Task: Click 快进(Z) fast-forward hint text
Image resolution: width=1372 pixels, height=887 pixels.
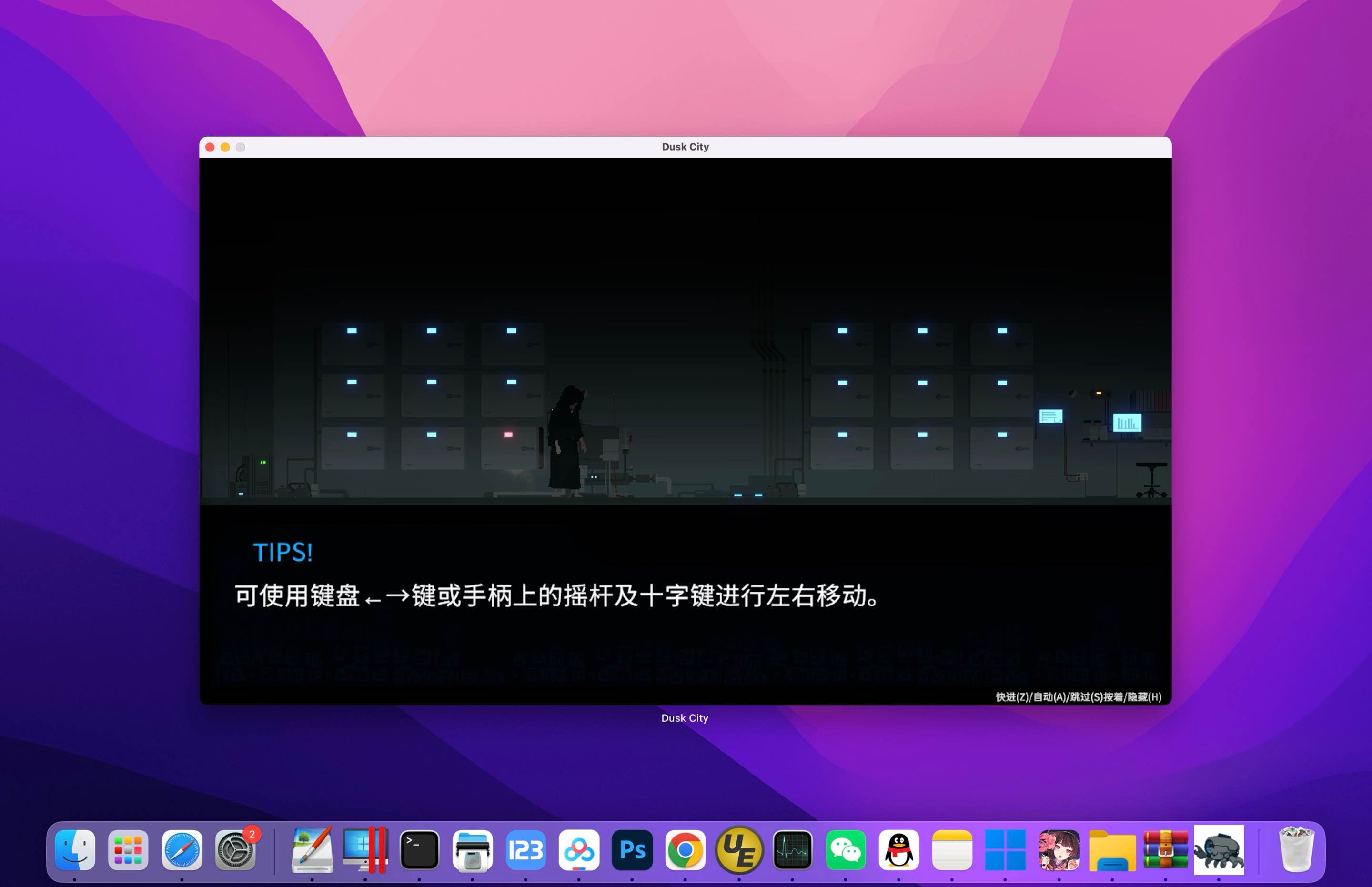Action: [x=1012, y=697]
